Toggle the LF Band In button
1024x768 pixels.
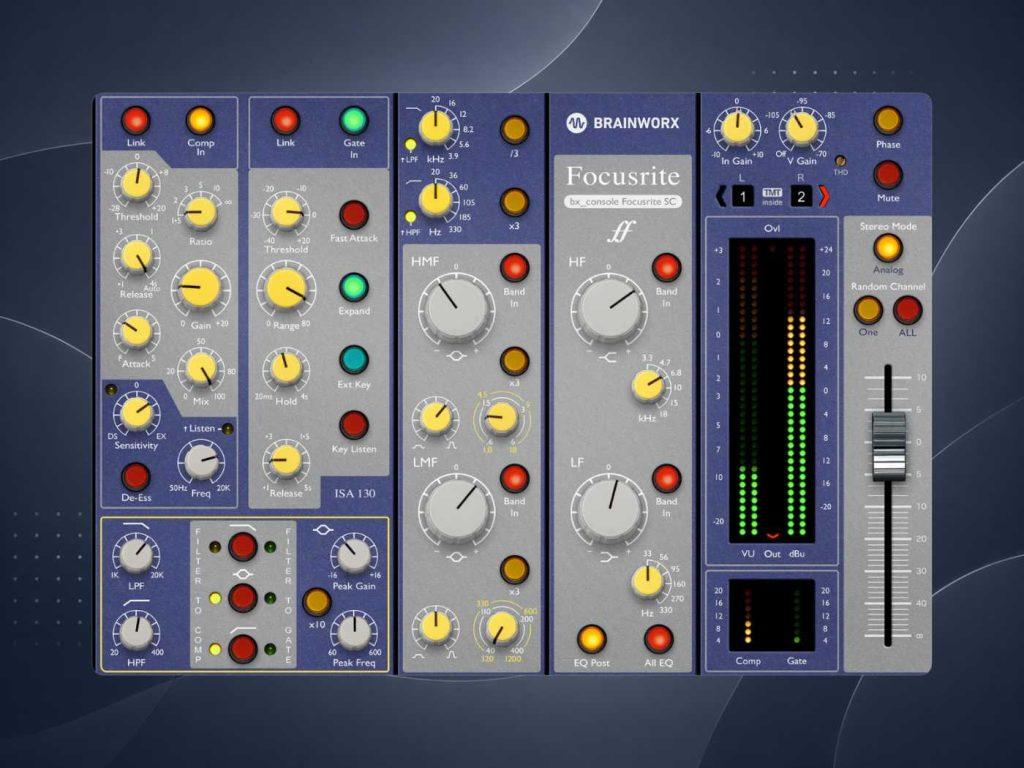coord(666,478)
